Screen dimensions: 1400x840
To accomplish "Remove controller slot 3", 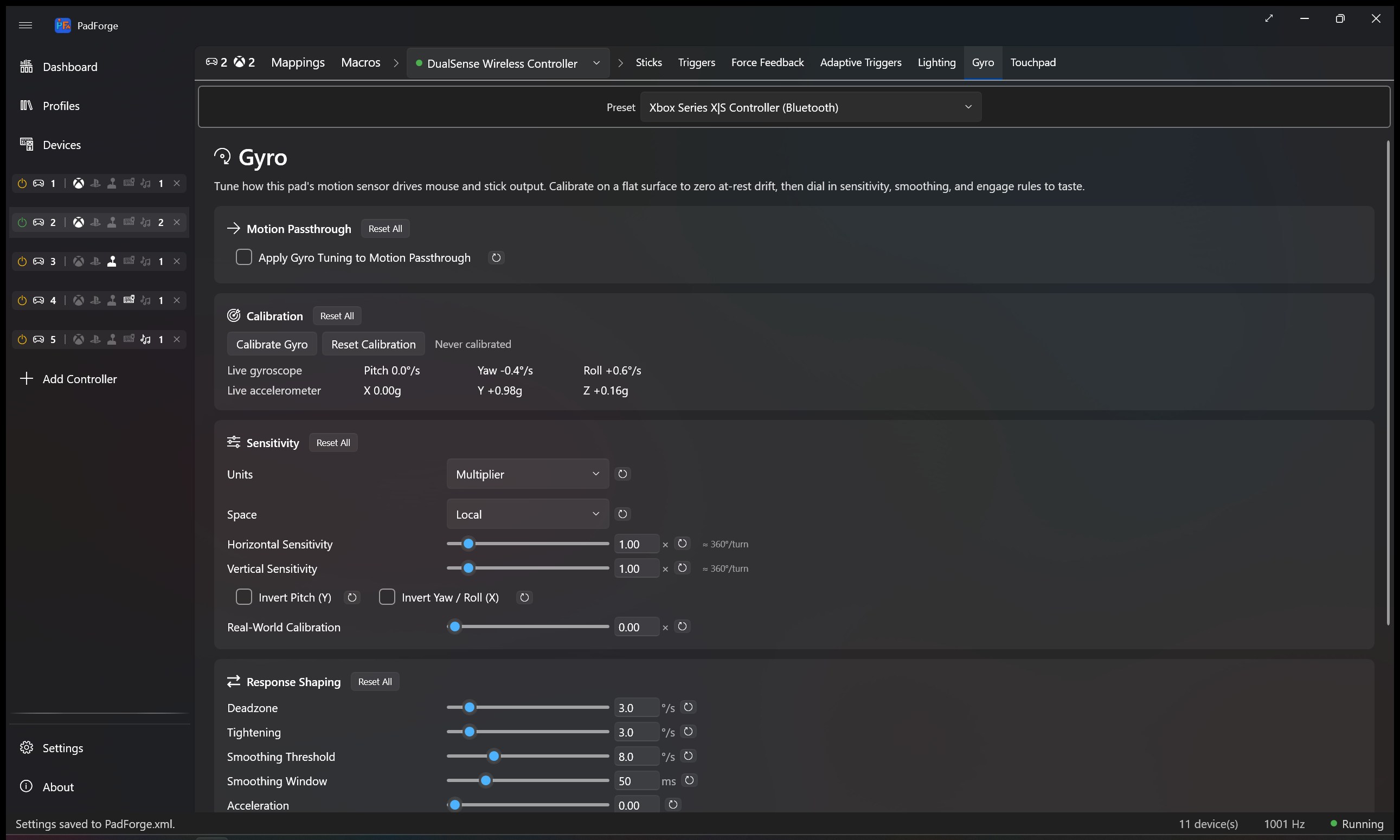I will click(x=177, y=262).
